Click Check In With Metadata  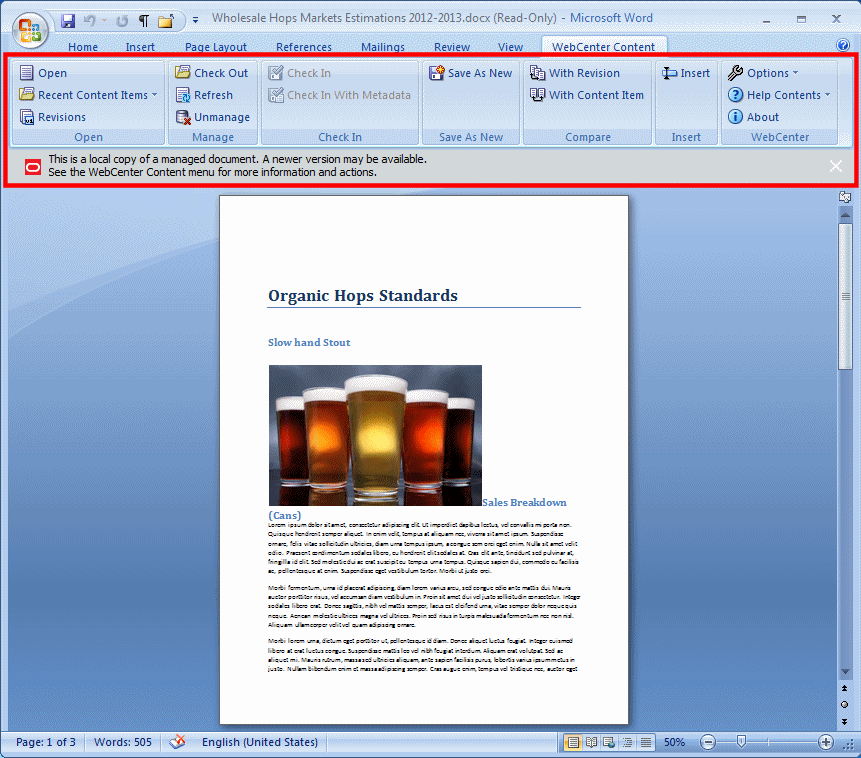339,95
